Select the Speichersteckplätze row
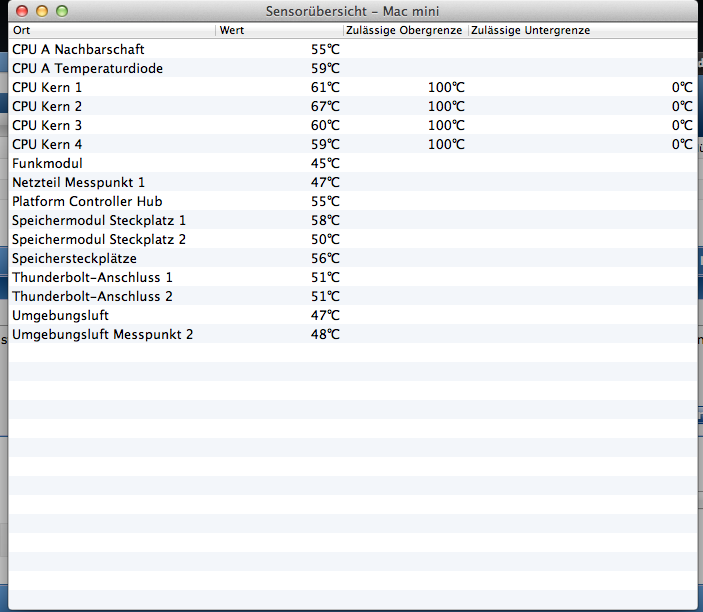Image resolution: width=703 pixels, height=612 pixels. point(353,258)
